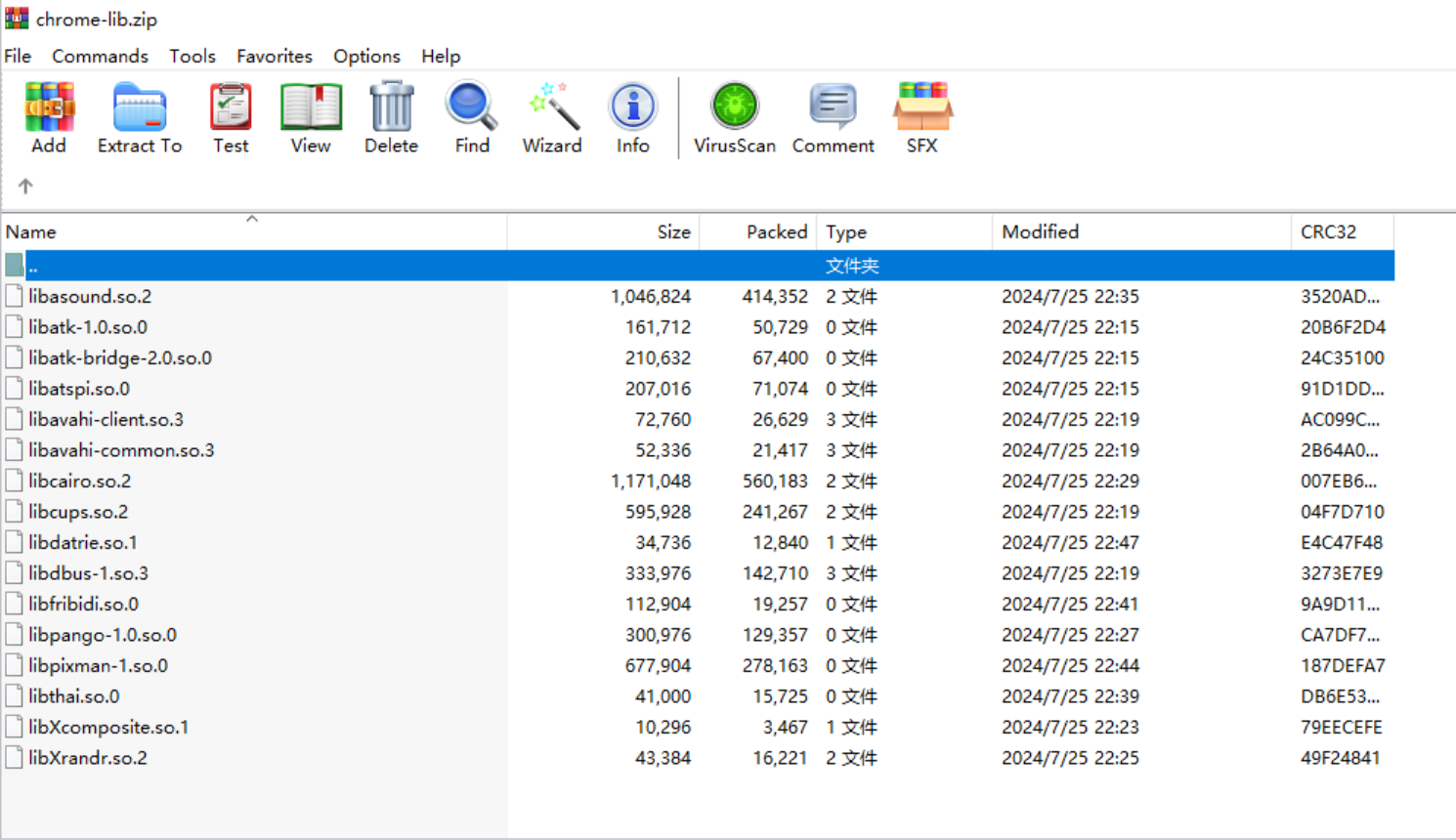Sort files by Size column header
The height and width of the screenshot is (840, 1456).
(x=673, y=231)
